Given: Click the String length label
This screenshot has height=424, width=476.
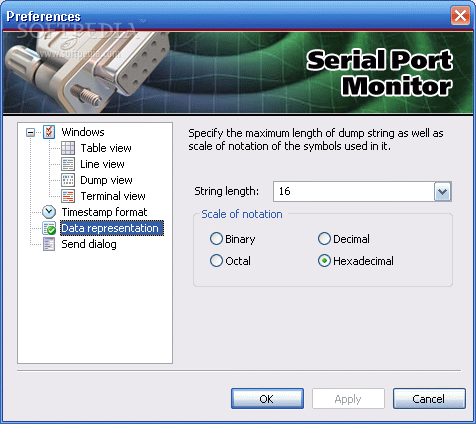Looking at the screenshot, I should 226,191.
